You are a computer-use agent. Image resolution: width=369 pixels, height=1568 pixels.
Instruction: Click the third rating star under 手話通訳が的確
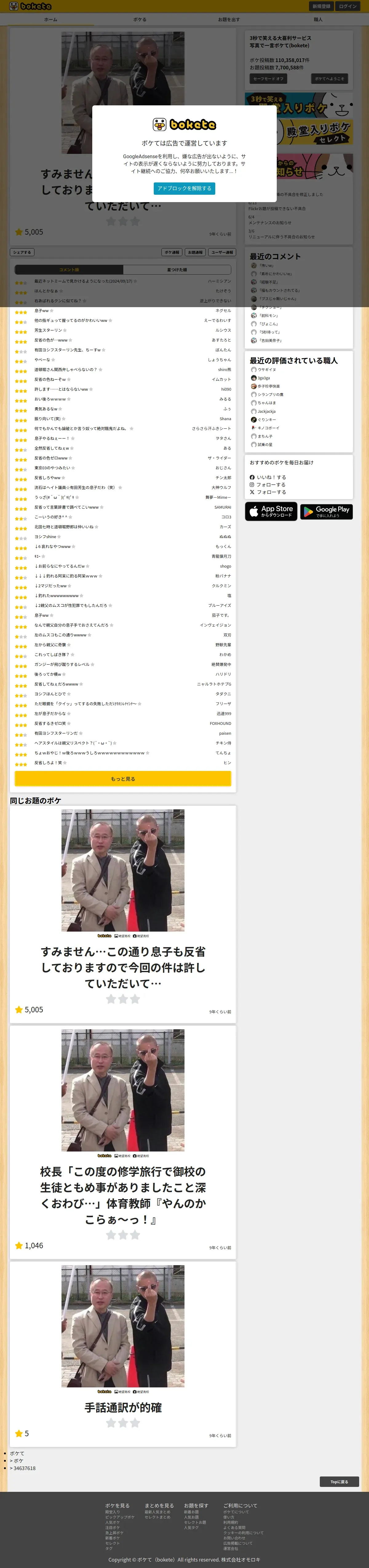pos(135,1422)
